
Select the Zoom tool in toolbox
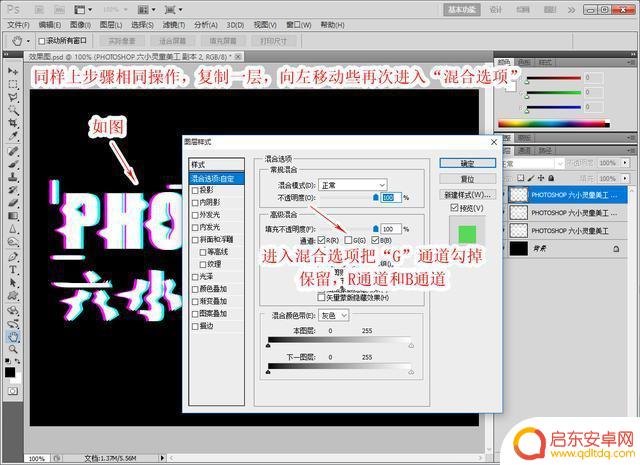click(x=13, y=349)
